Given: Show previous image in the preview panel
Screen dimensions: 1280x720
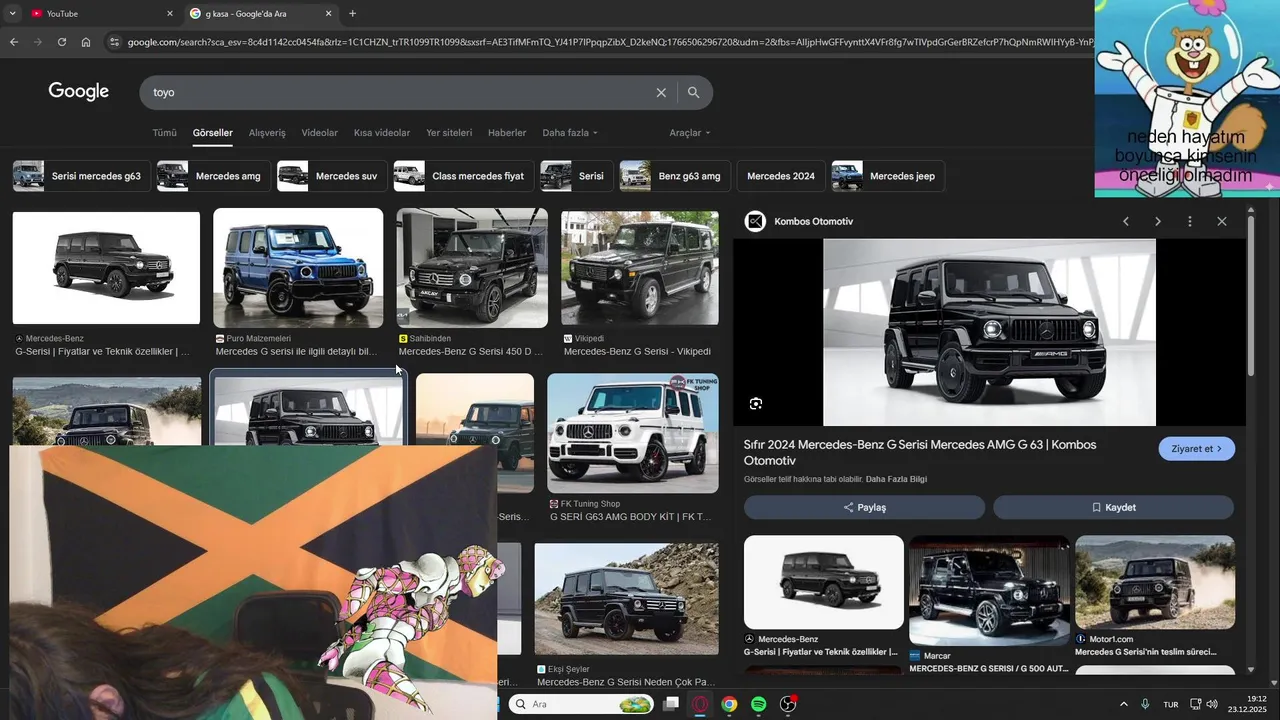Looking at the screenshot, I should tap(1126, 221).
